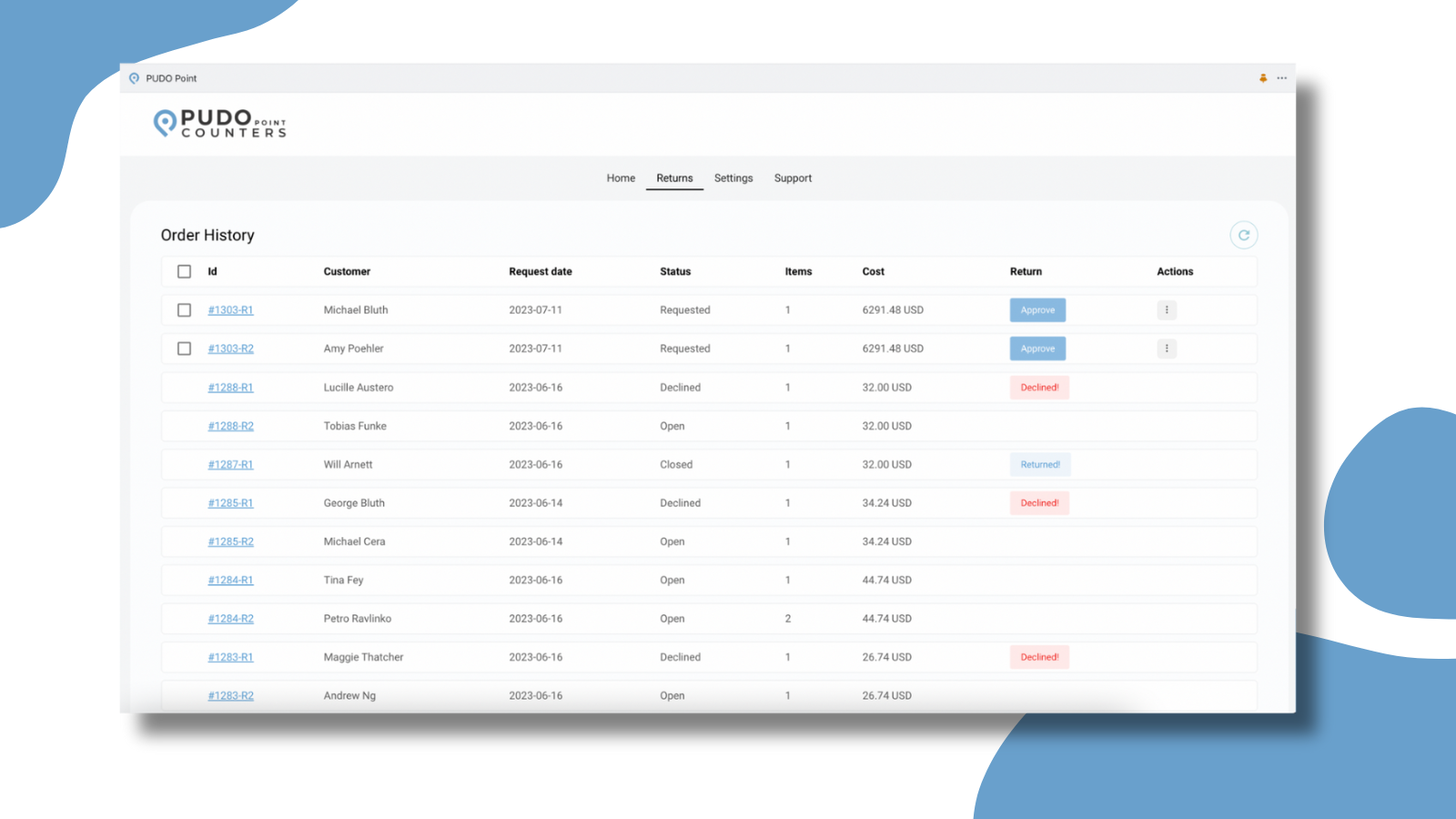Check the box for order #1303-R1
Image resolution: width=1456 pixels, height=819 pixels.
point(184,310)
